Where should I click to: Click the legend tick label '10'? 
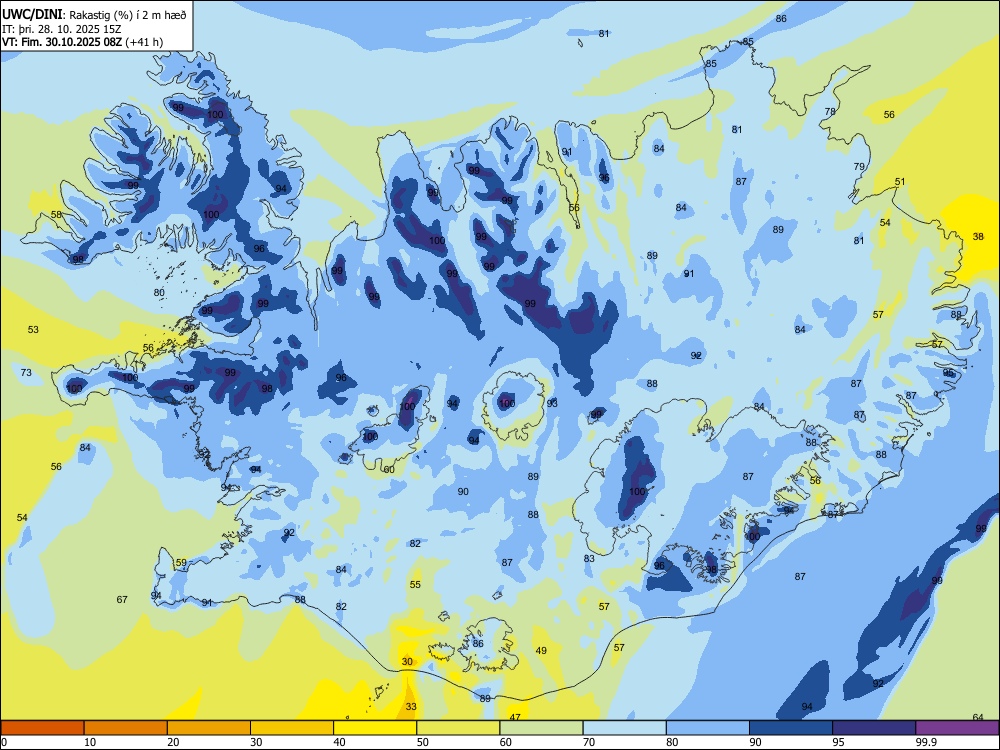tap(90, 742)
